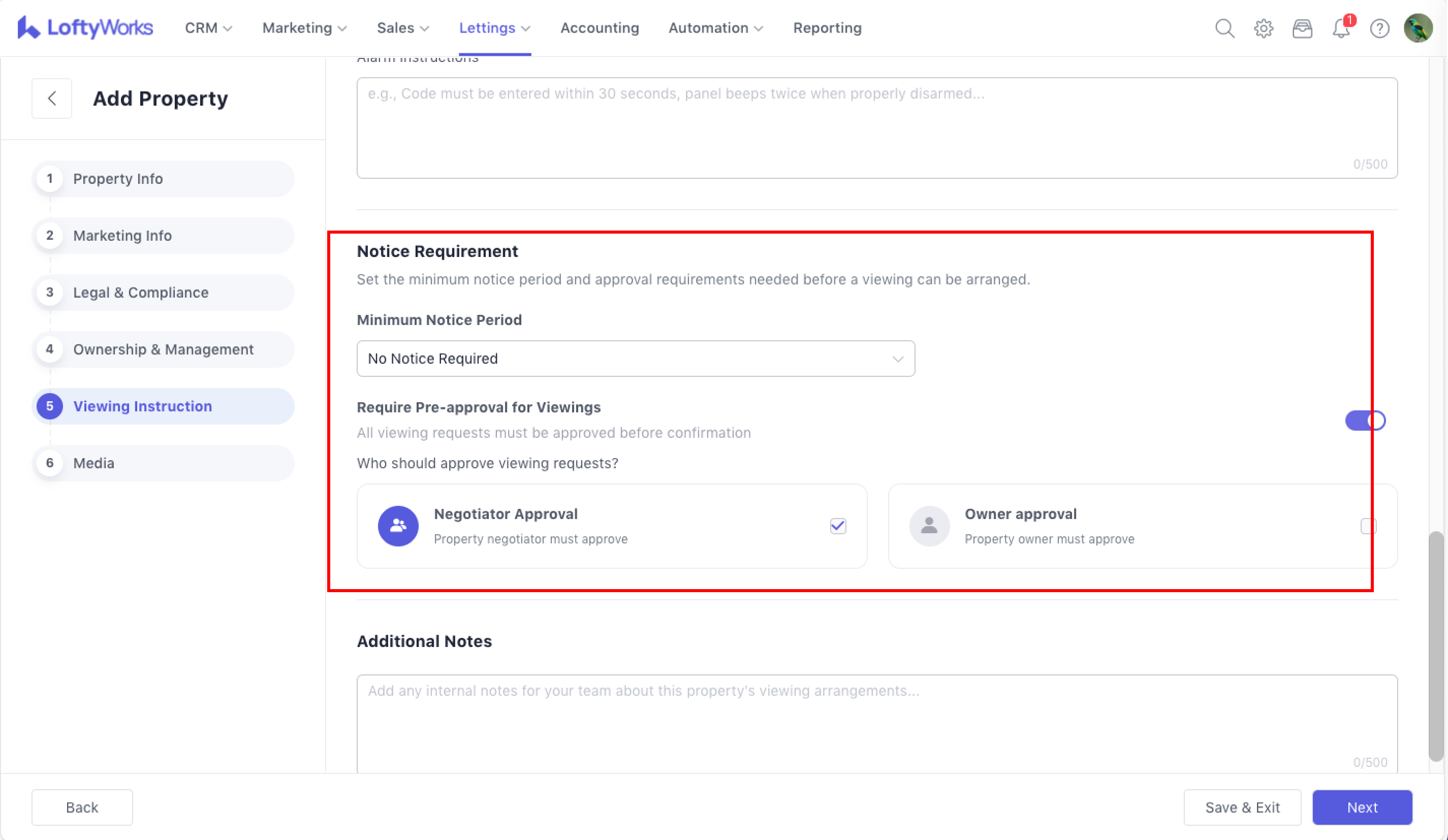
Task: Click Save & Exit
Action: click(1242, 807)
